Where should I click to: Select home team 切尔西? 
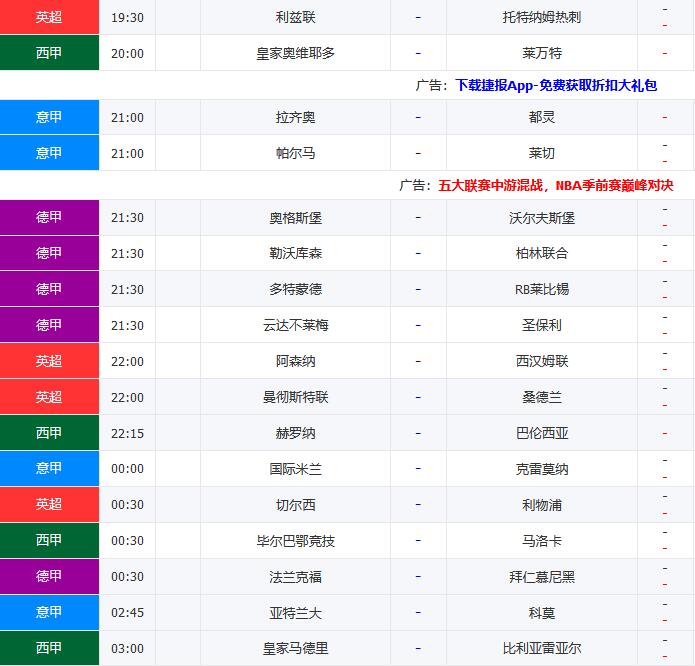(295, 505)
